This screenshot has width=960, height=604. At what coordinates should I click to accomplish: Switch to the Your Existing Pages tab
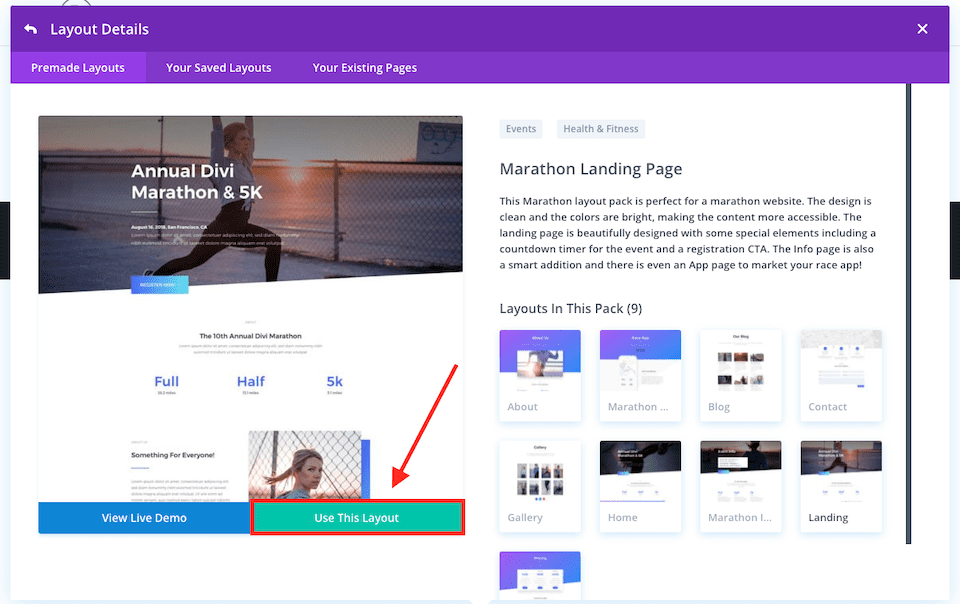point(364,67)
